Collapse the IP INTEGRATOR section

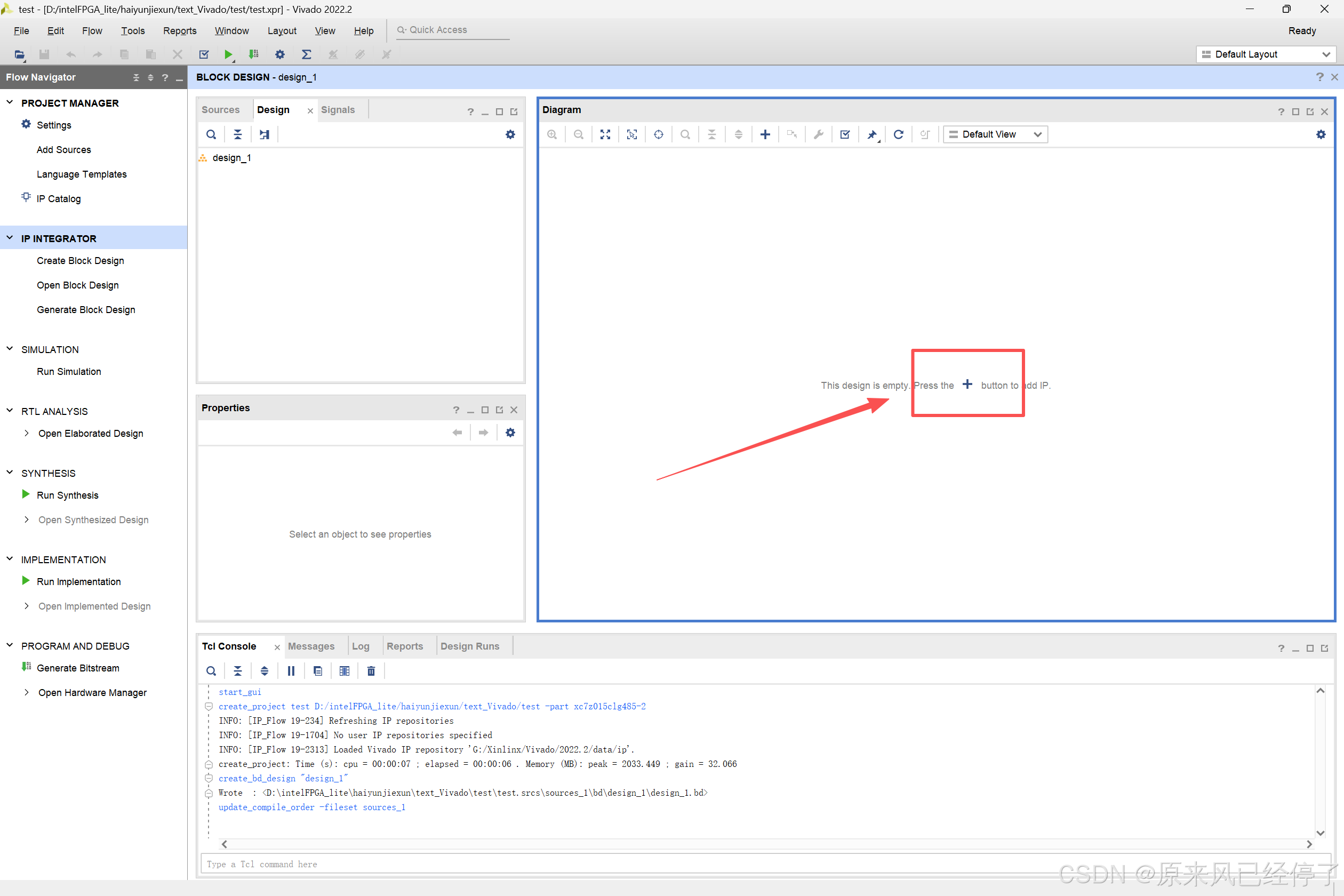(10, 238)
